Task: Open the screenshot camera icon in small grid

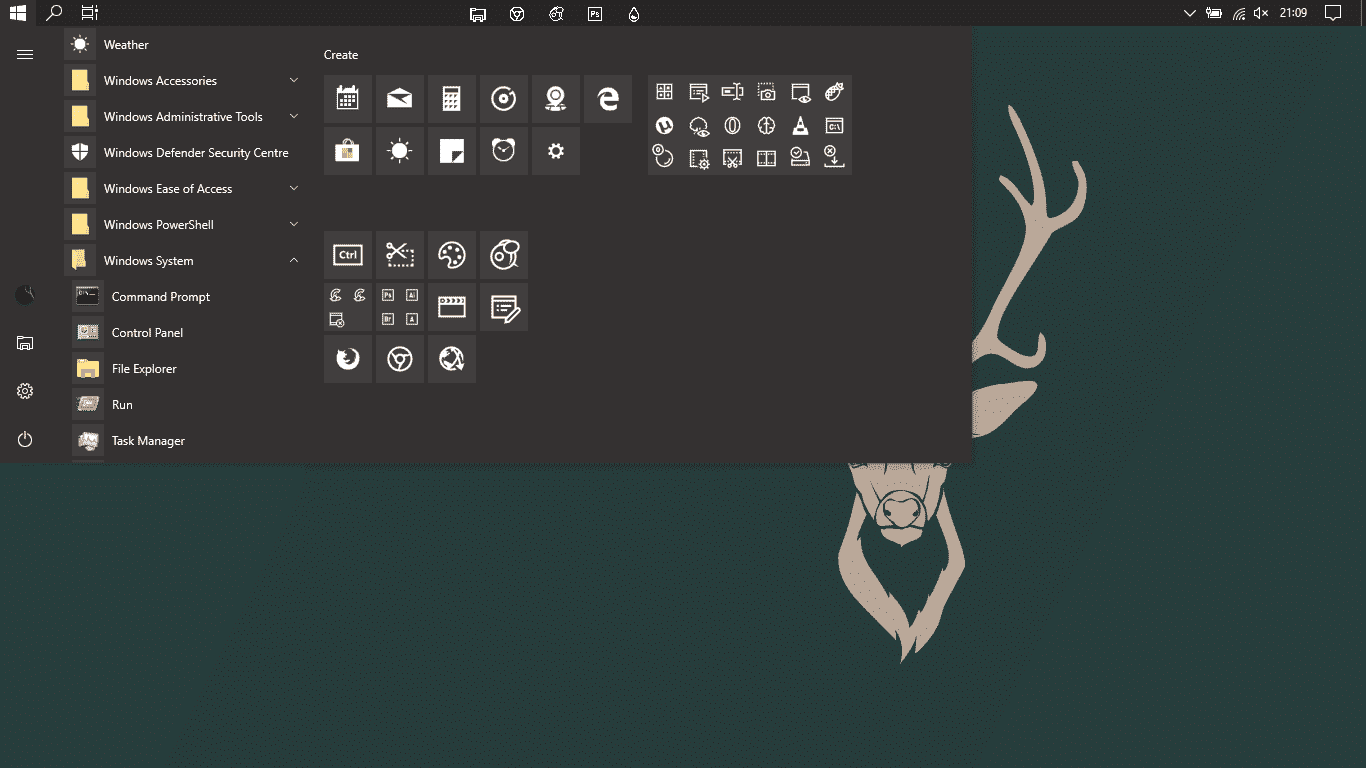Action: (x=766, y=92)
